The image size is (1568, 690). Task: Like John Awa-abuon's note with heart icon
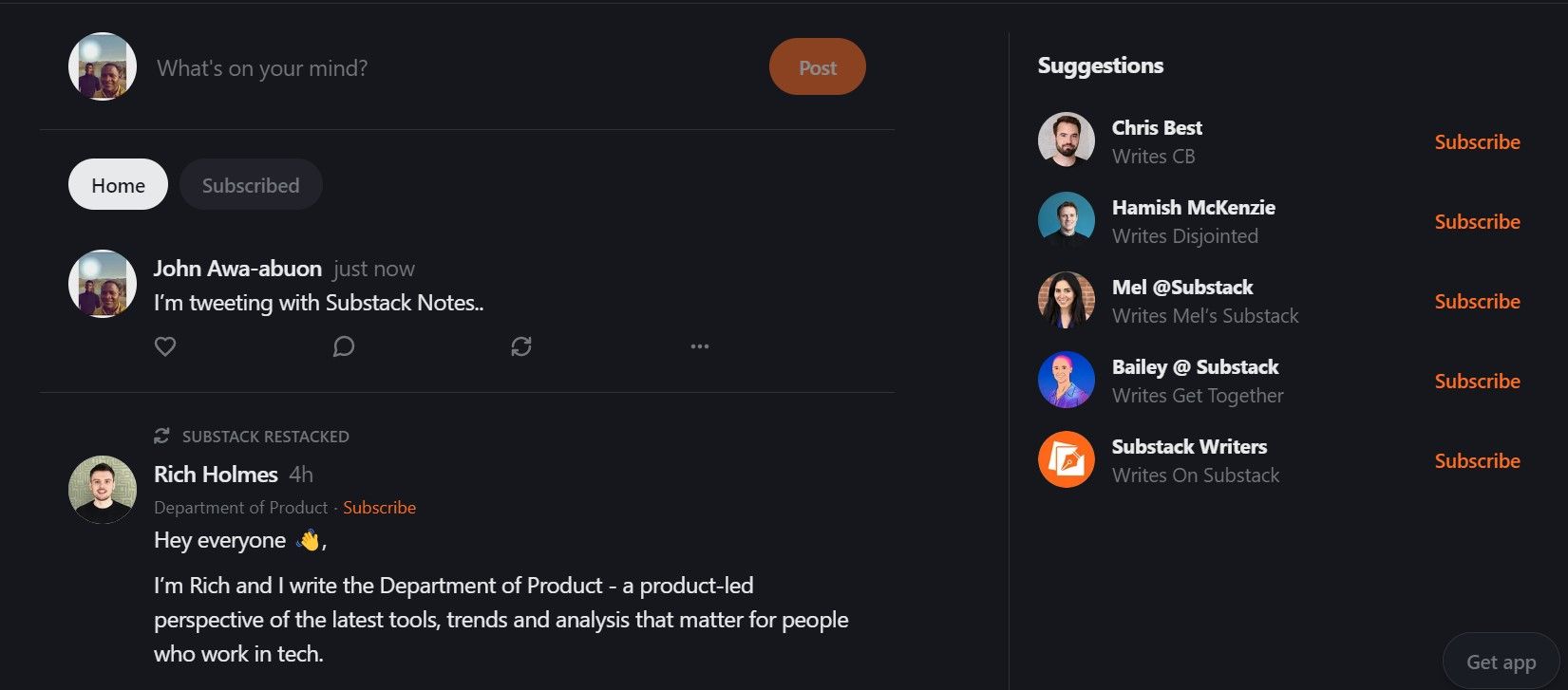click(165, 346)
